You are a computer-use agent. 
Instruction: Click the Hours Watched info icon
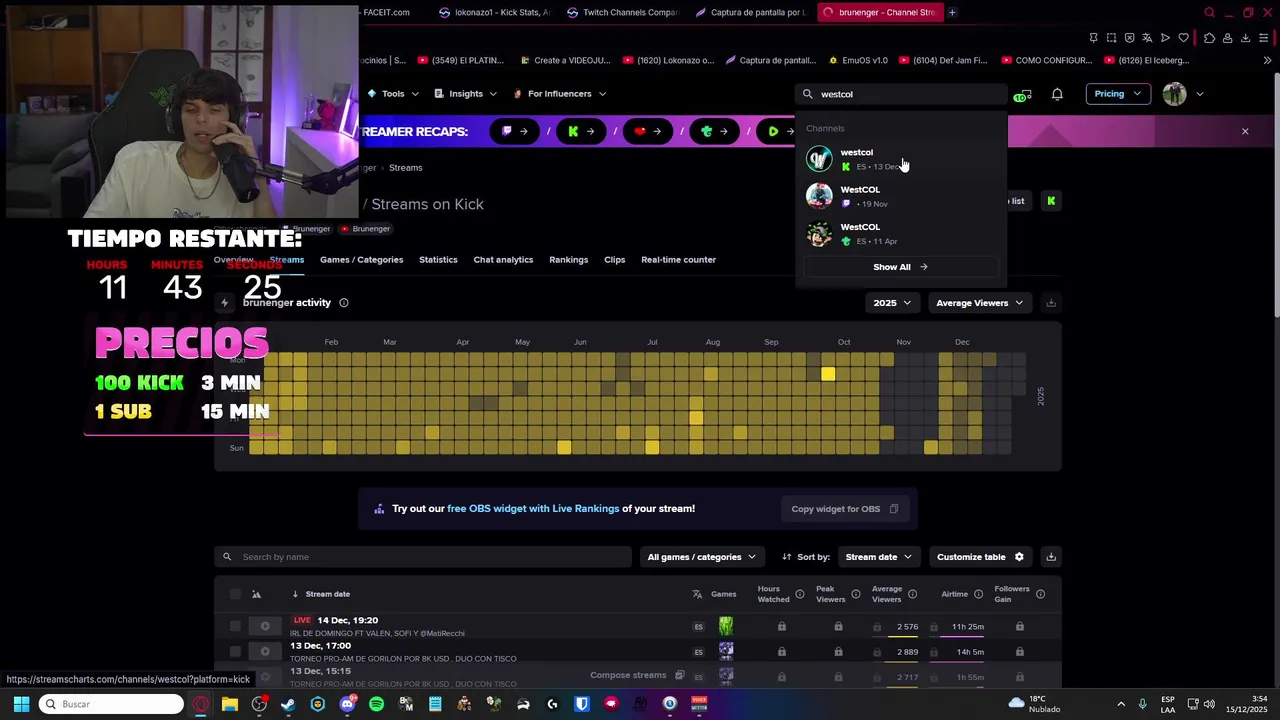click(799, 594)
